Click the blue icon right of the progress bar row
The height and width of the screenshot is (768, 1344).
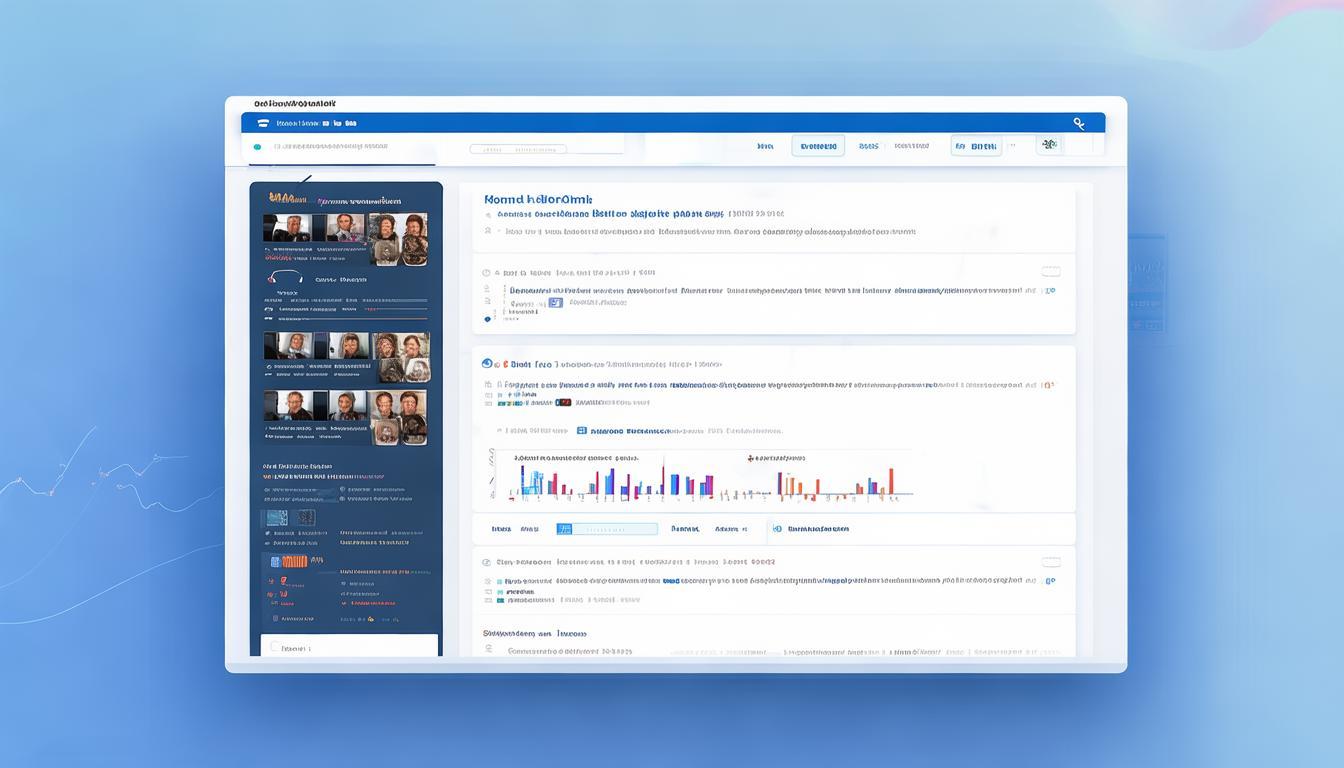776,529
